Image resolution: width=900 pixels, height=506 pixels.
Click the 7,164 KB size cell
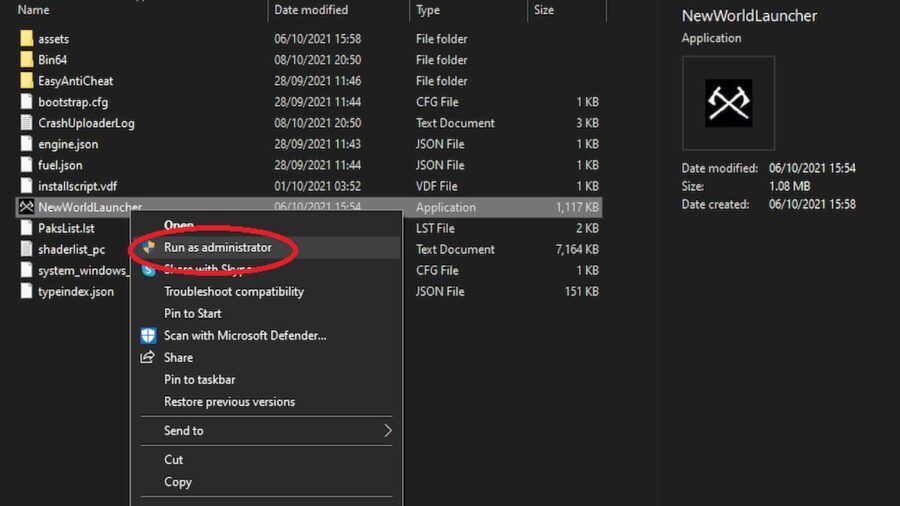point(577,249)
